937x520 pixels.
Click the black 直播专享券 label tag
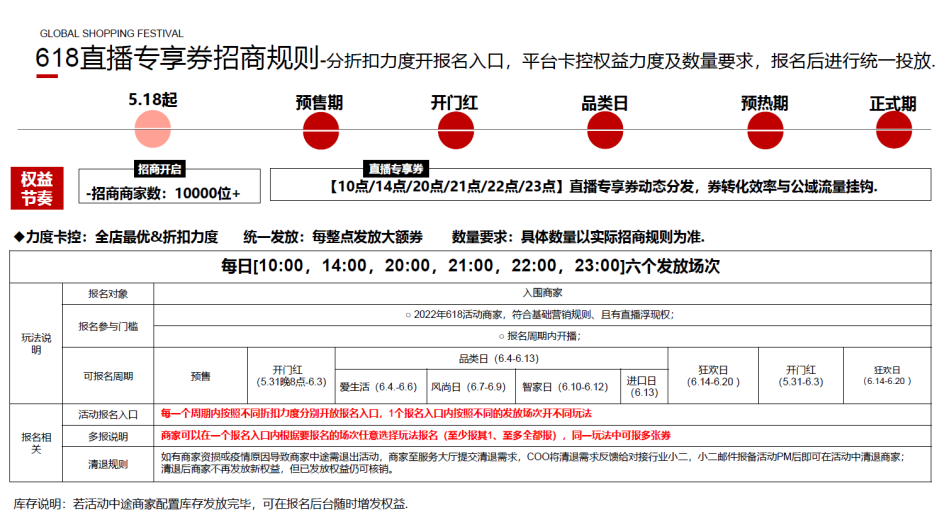tap(396, 169)
